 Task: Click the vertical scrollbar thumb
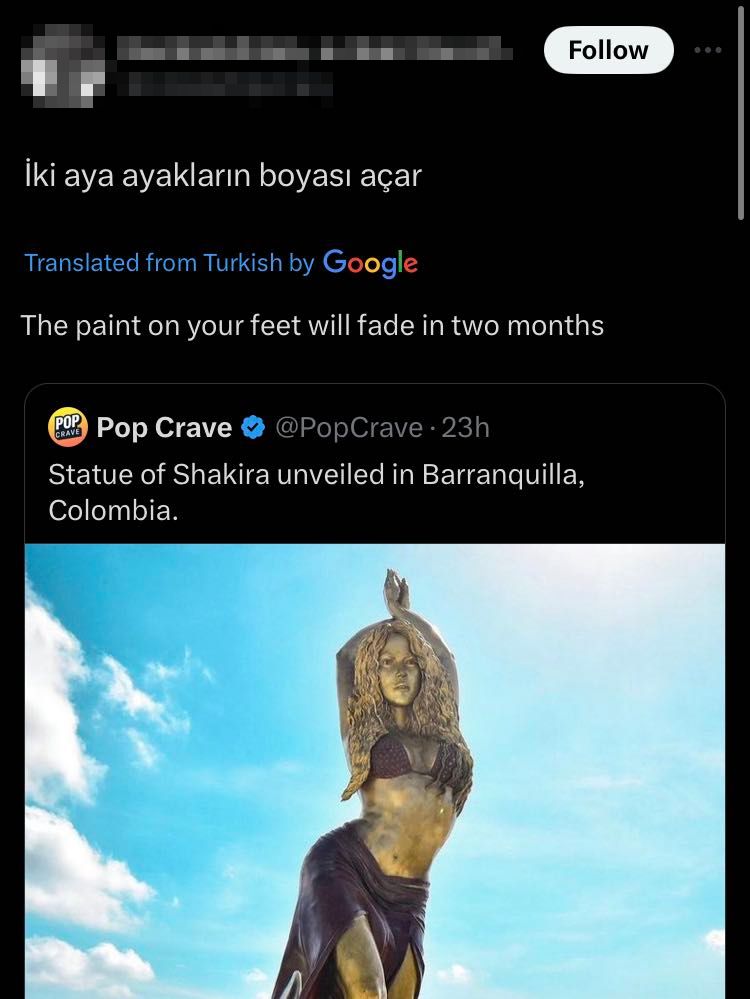(740, 110)
